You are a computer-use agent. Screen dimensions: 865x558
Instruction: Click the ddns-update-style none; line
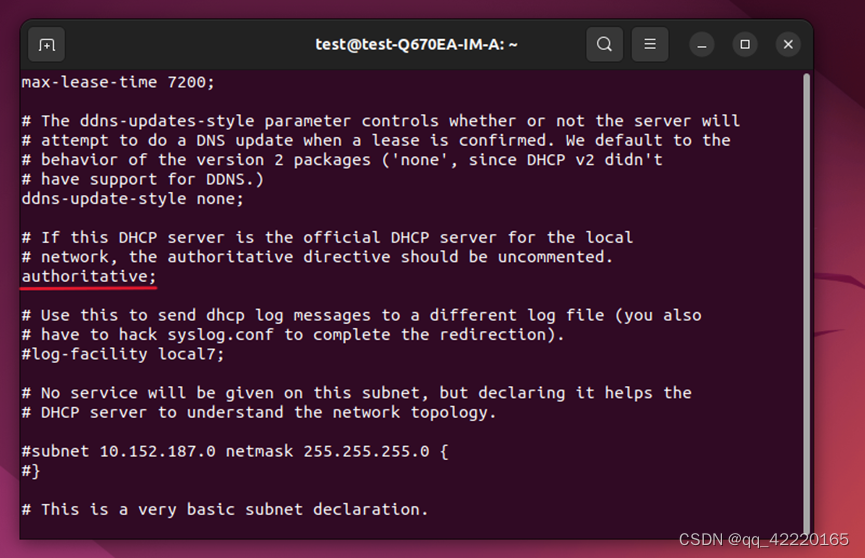point(132,199)
